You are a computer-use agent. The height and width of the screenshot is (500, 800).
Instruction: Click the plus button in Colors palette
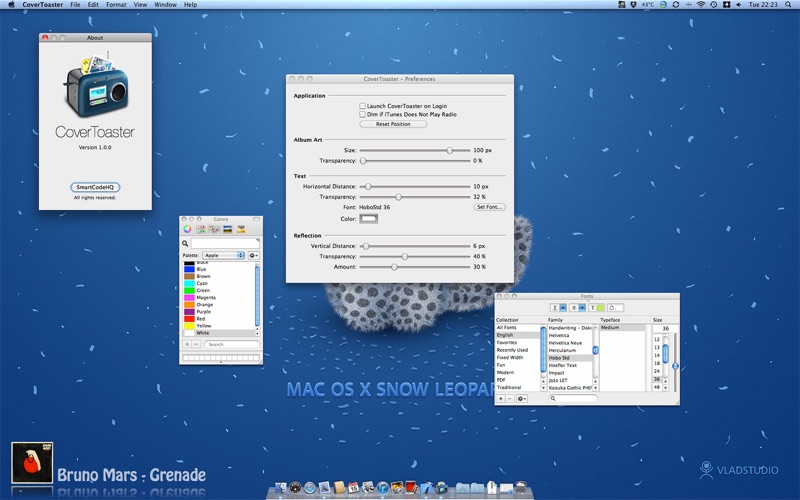coord(187,344)
